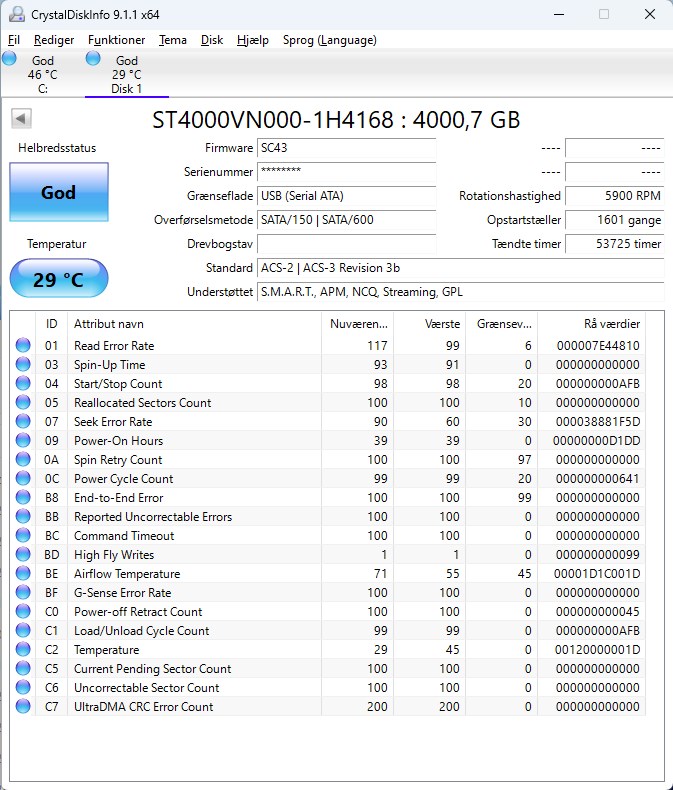This screenshot has height=790, width=673.
Task: Open the Funktioner menu
Action: tap(116, 40)
